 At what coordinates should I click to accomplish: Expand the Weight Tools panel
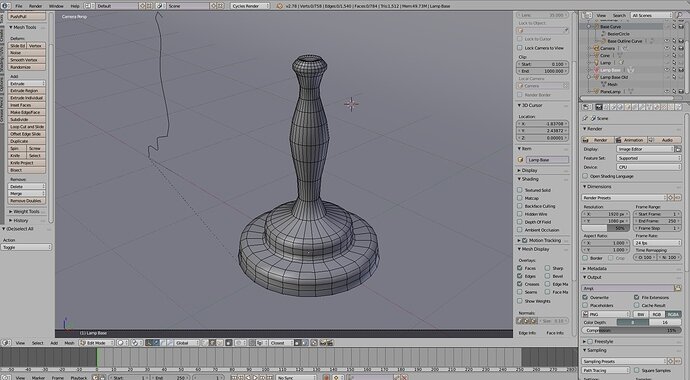[x=26, y=212]
